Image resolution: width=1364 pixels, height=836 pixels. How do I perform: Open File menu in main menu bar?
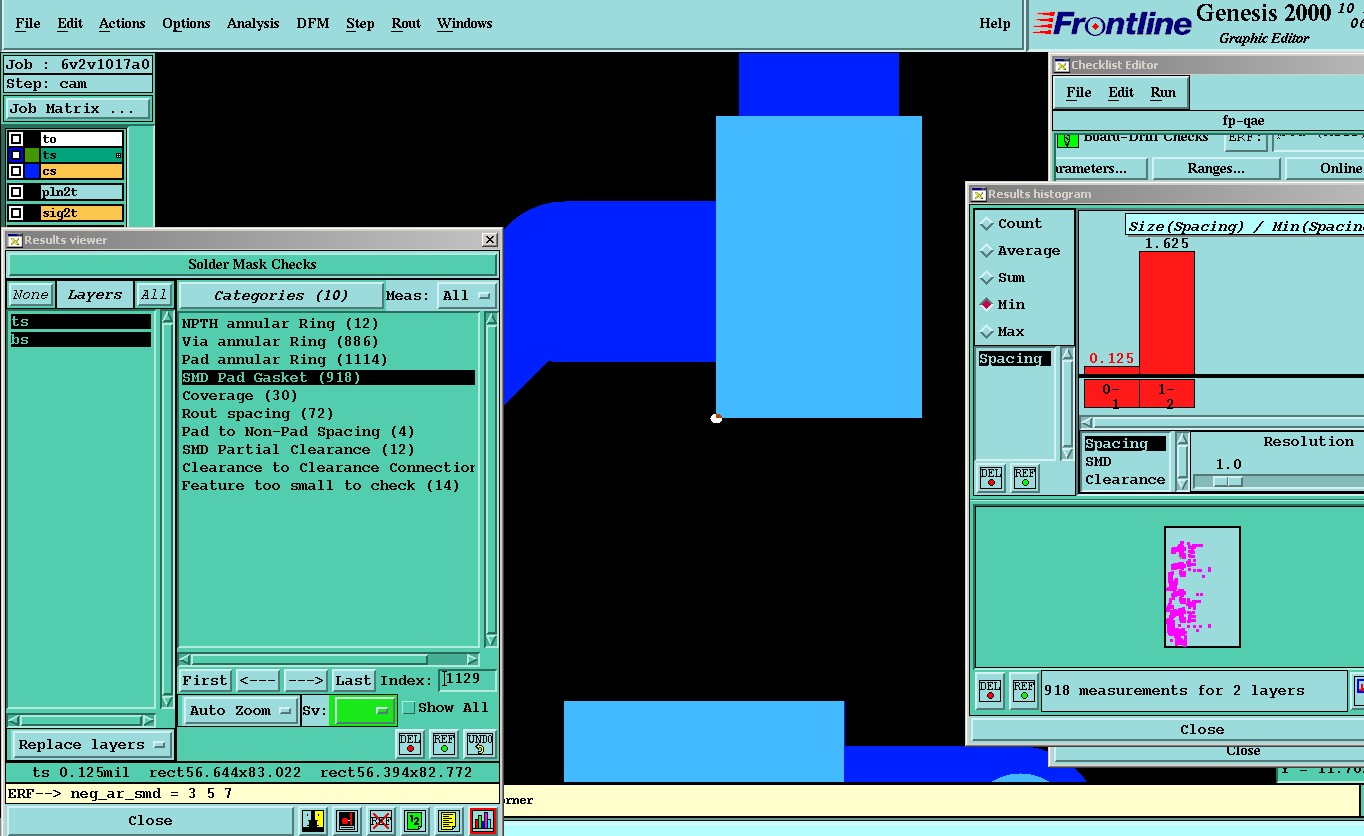click(x=28, y=23)
